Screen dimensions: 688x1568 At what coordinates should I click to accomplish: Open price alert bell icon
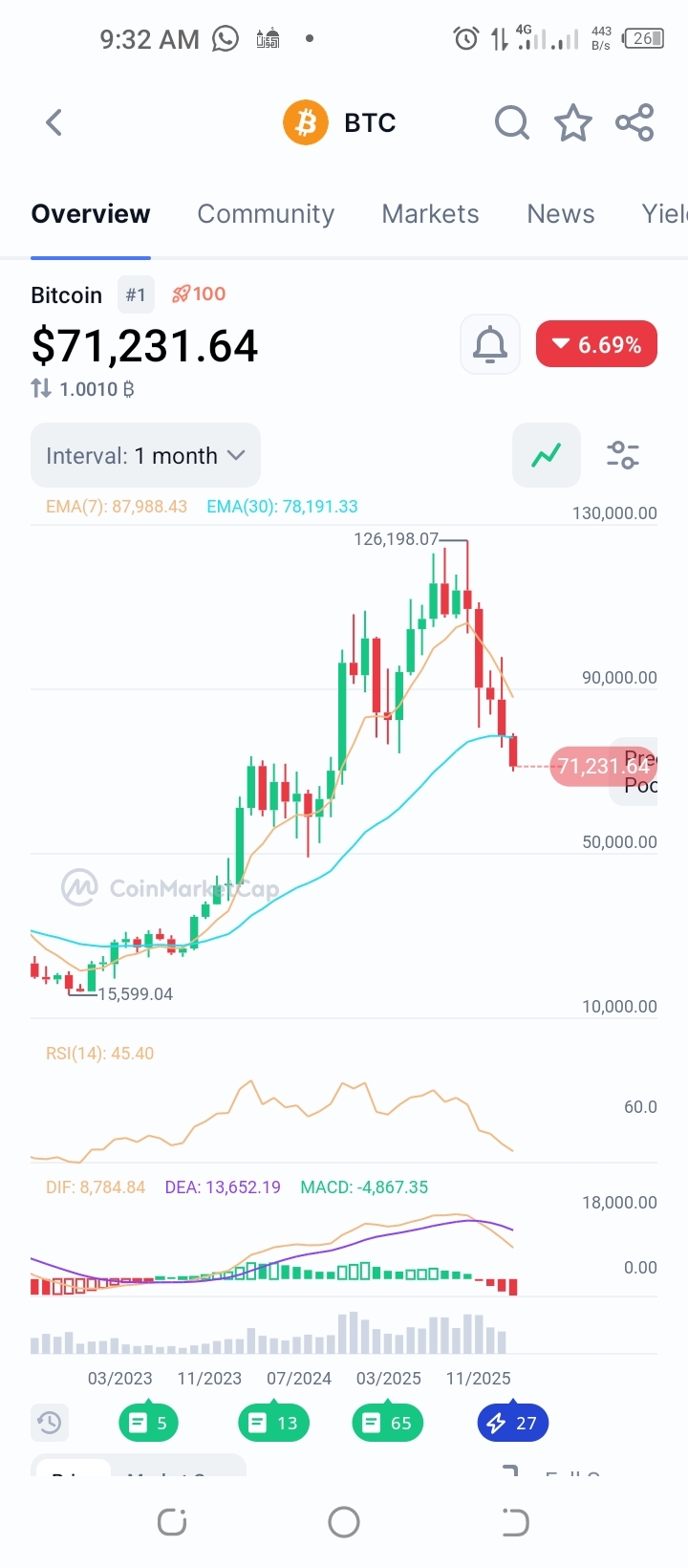point(490,344)
